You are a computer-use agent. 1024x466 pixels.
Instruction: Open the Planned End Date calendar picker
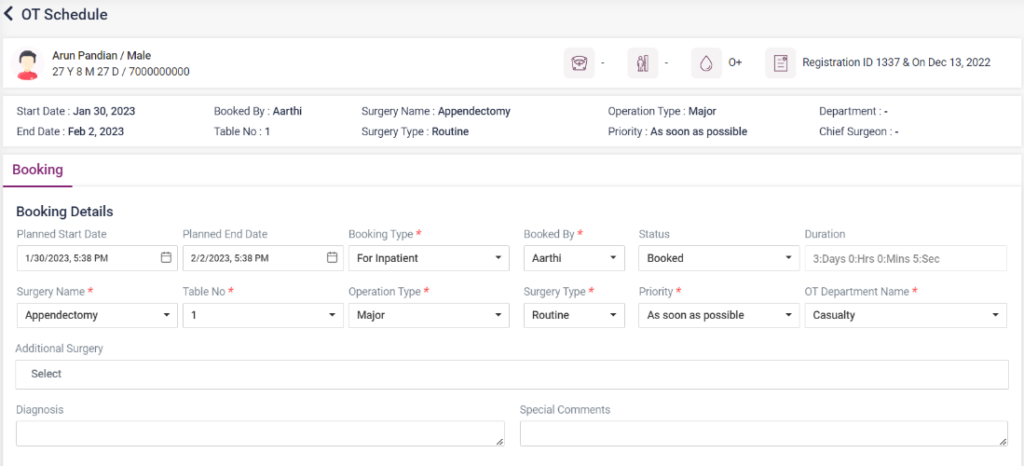(x=332, y=258)
